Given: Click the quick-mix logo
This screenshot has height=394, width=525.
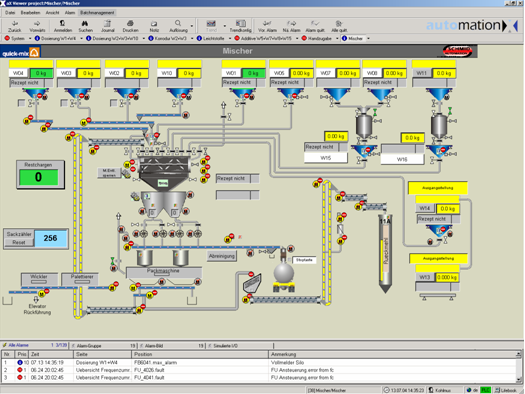Looking at the screenshot, I should (20, 53).
